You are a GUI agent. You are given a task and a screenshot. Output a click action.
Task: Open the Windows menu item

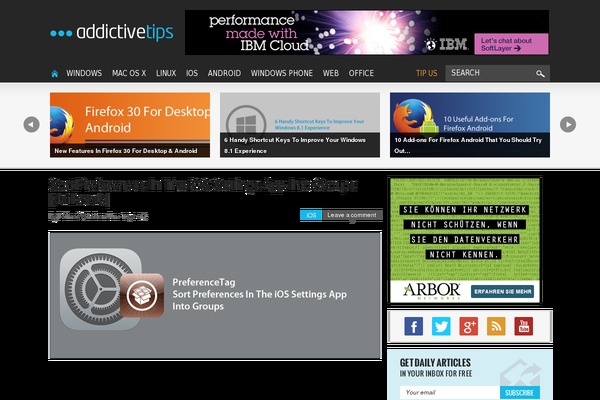click(84, 73)
